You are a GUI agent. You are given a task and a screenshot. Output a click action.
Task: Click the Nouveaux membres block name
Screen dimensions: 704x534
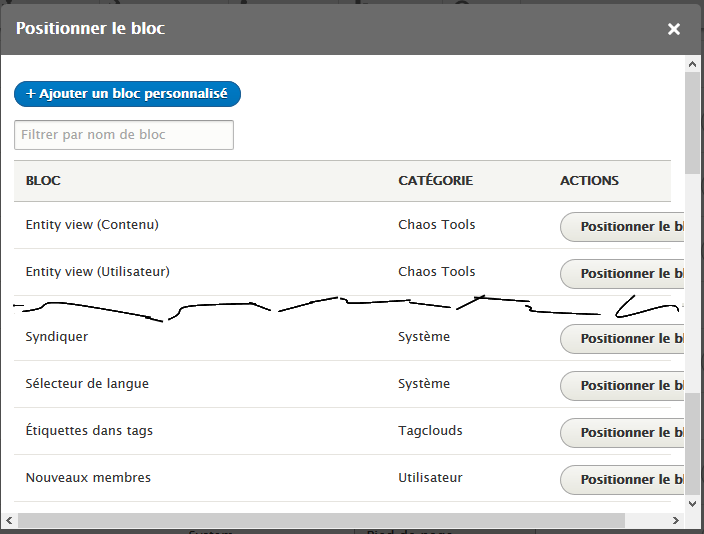(88, 478)
